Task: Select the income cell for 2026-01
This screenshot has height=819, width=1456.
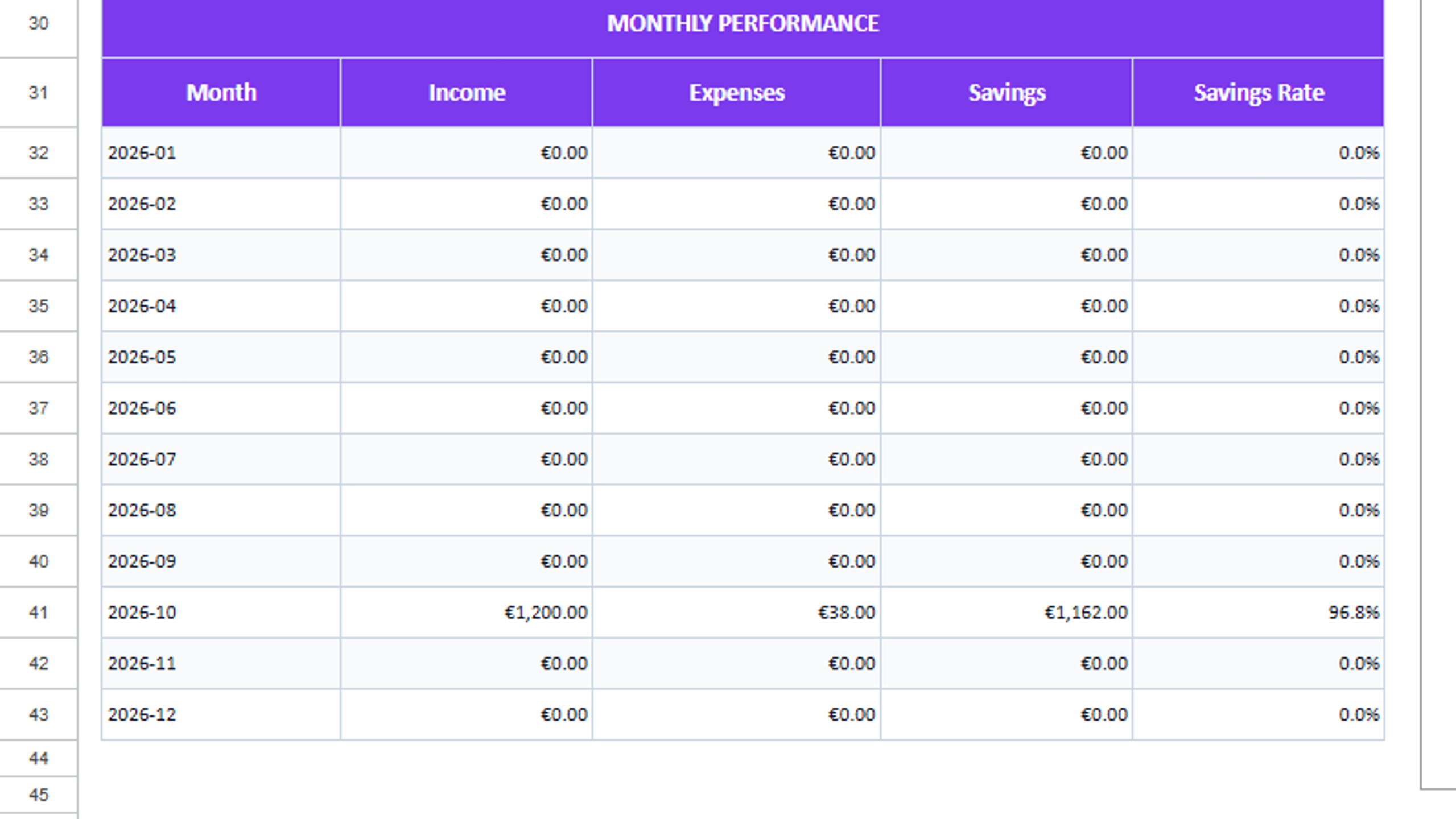Action: (x=467, y=152)
